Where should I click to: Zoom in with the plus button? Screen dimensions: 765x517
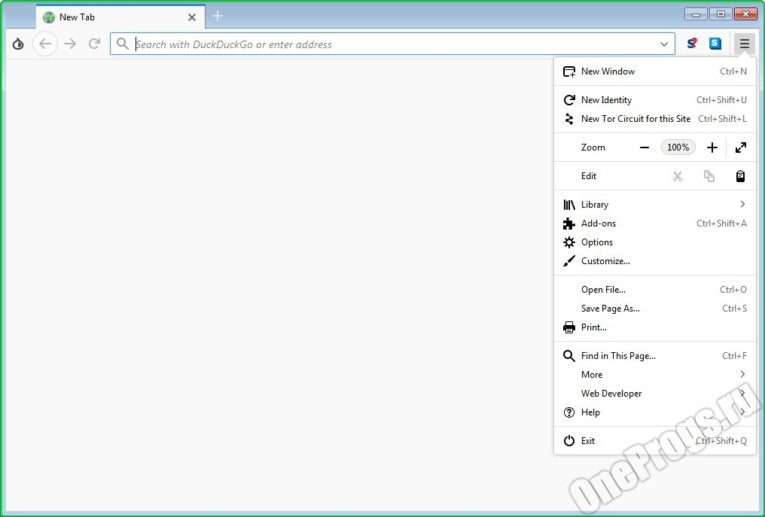[712, 148]
